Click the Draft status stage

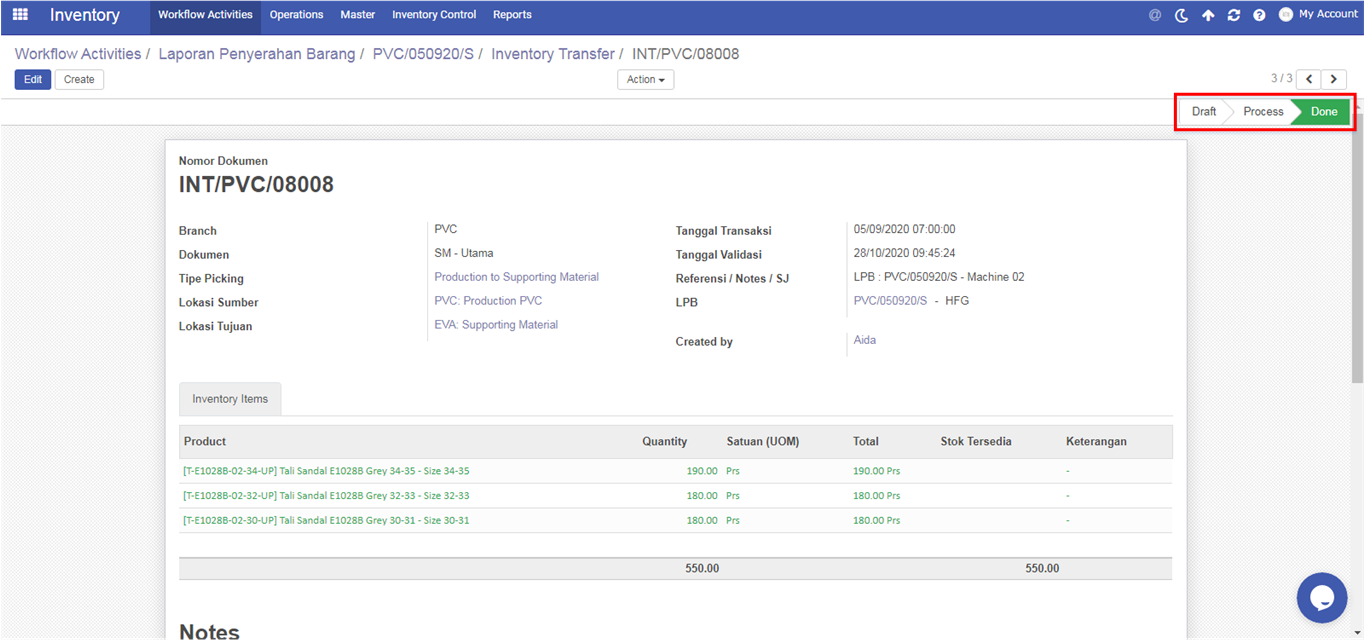pyautogui.click(x=1204, y=111)
